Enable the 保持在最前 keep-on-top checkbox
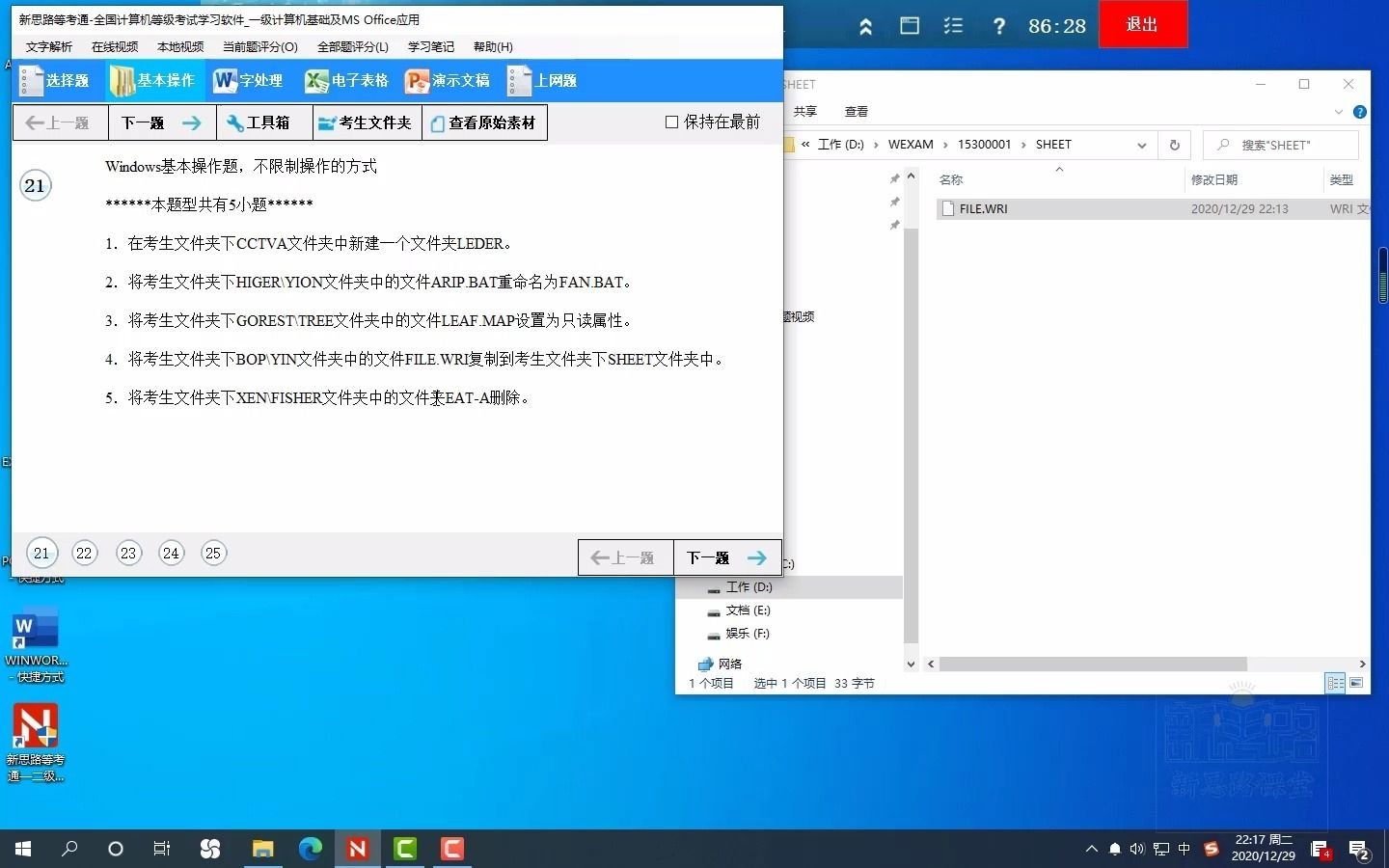1389x868 pixels. click(670, 122)
